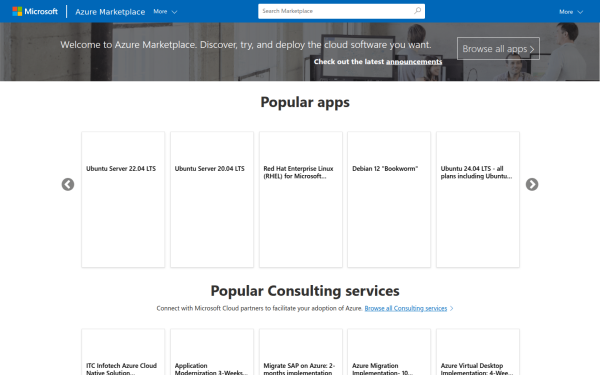Open Migrate SAP on Azure card
Viewport: 600px width, 375px height.
(301, 352)
